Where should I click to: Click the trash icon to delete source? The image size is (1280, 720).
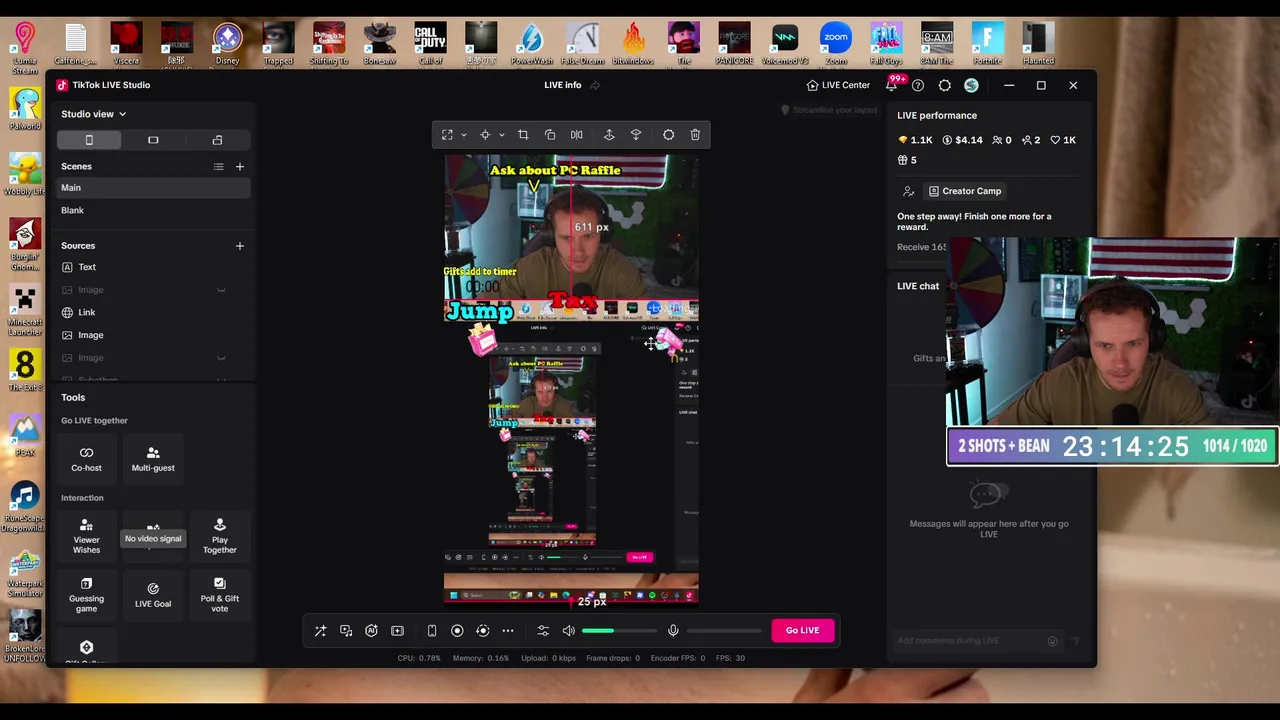point(695,135)
